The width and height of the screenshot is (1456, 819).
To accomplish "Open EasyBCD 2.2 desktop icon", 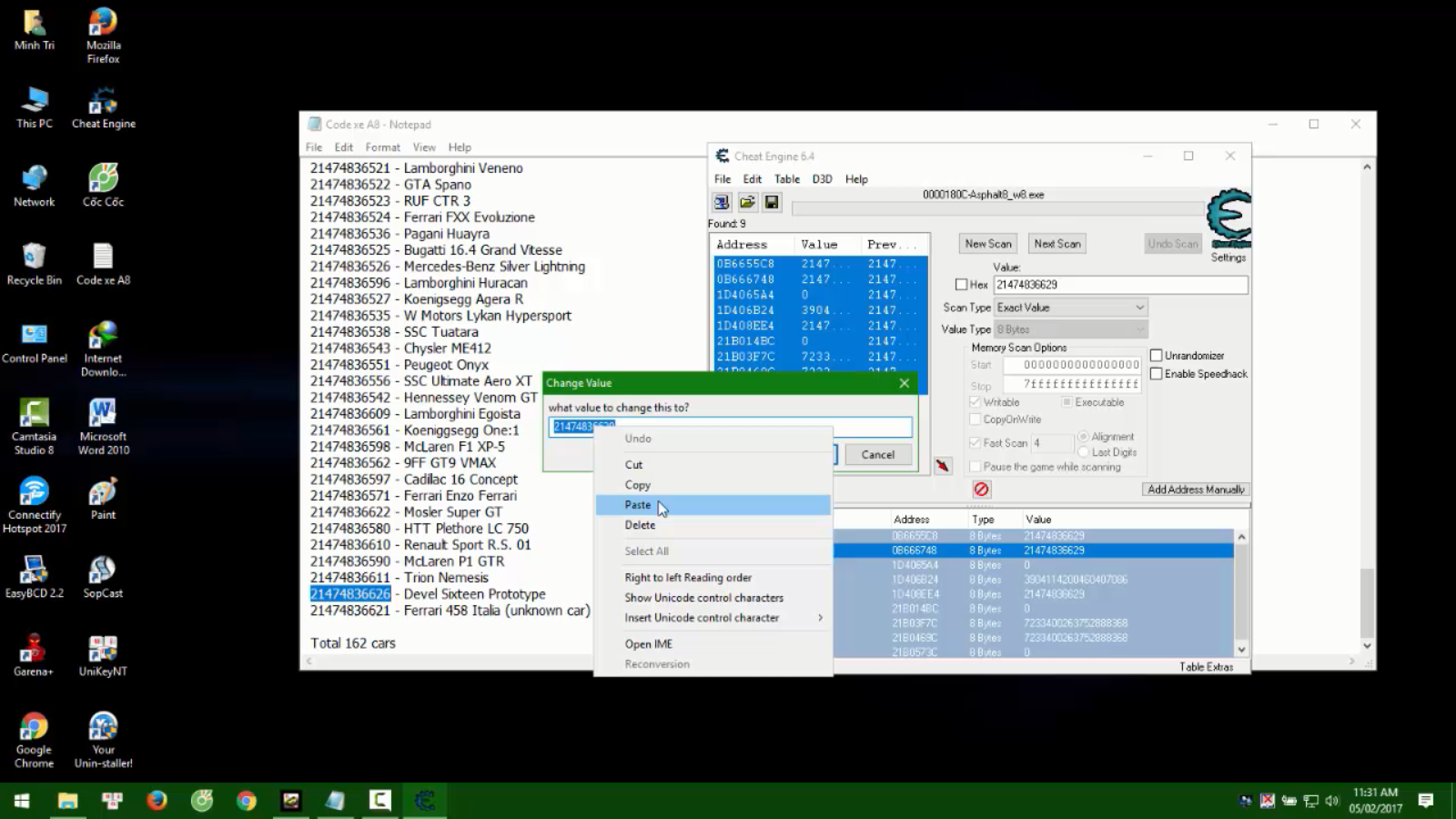I will pos(34,577).
